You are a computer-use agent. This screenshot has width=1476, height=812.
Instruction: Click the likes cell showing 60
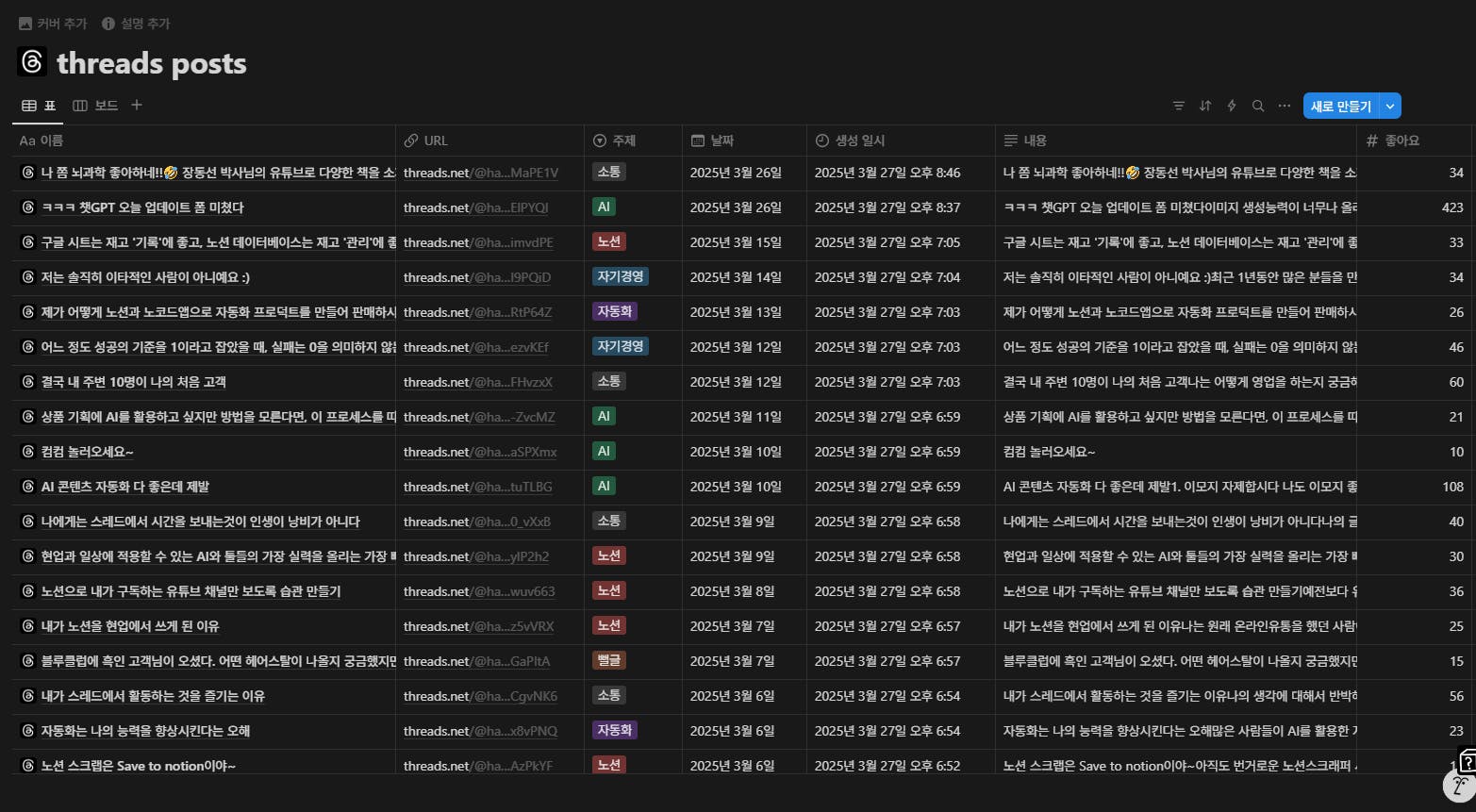[x=1415, y=382]
